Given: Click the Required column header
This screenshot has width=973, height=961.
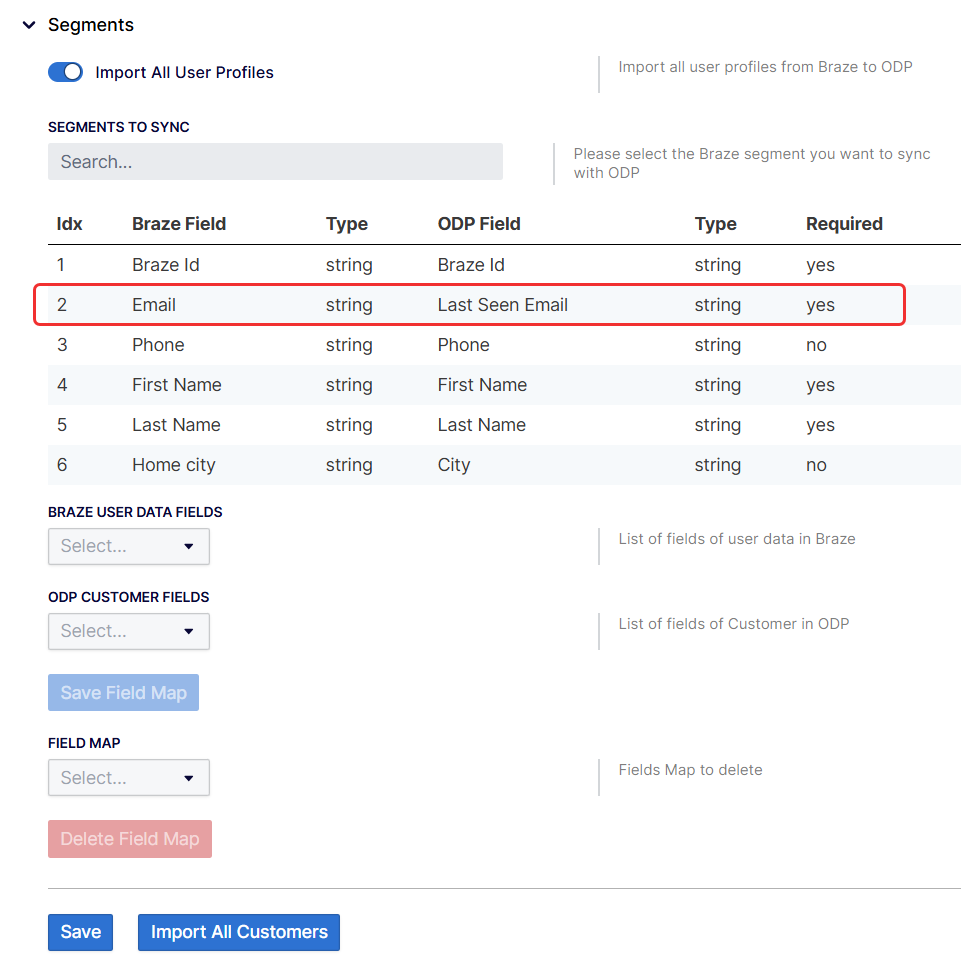Looking at the screenshot, I should [844, 223].
